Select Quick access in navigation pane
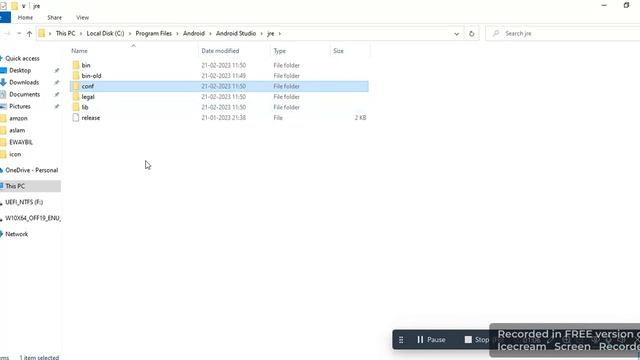Screen dimensions: 640x360 (x=22, y=58)
